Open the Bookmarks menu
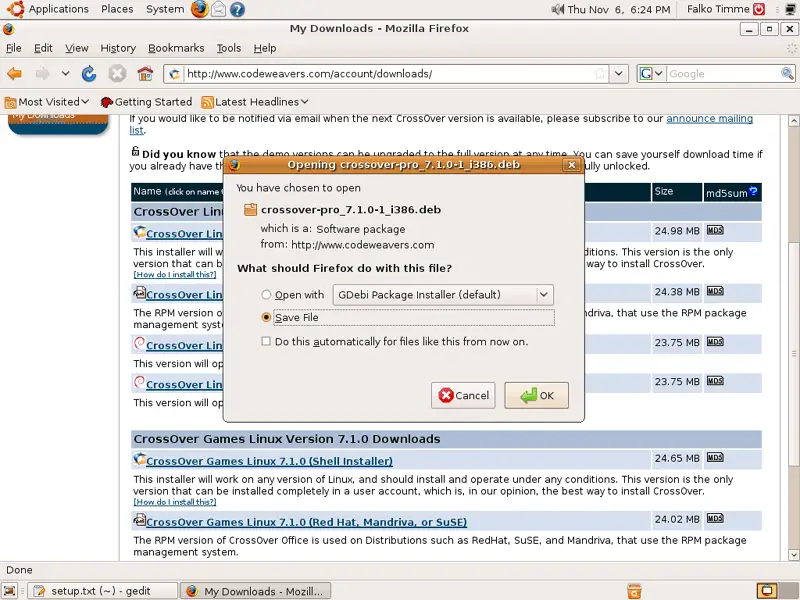Viewport: 800px width, 600px height. [x=176, y=48]
